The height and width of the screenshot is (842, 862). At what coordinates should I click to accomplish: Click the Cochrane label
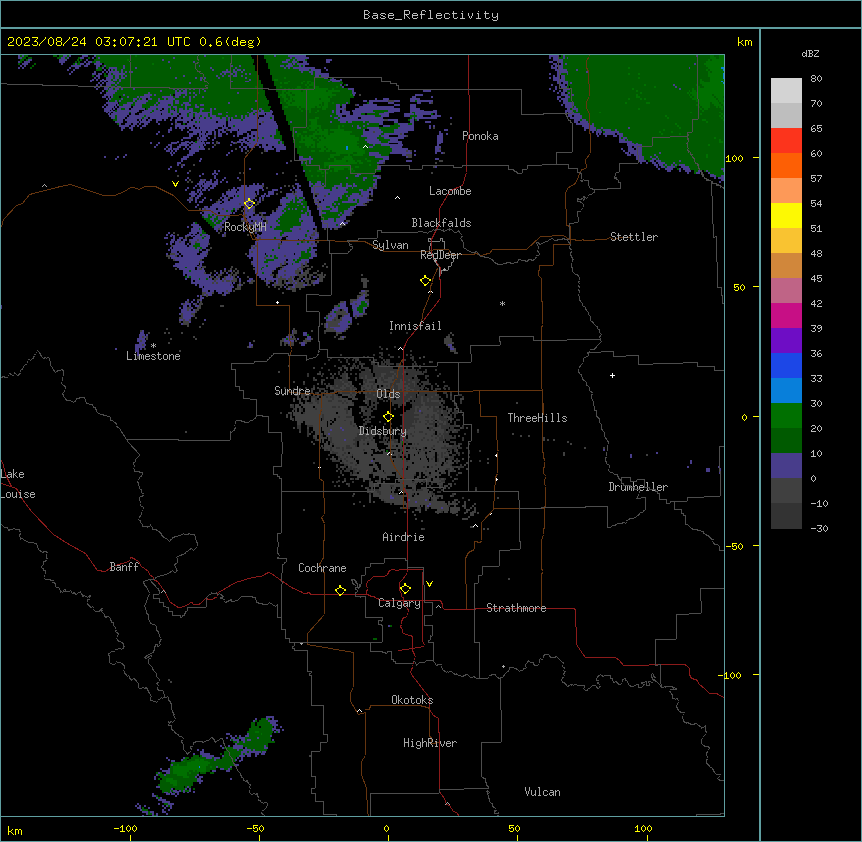(322, 568)
